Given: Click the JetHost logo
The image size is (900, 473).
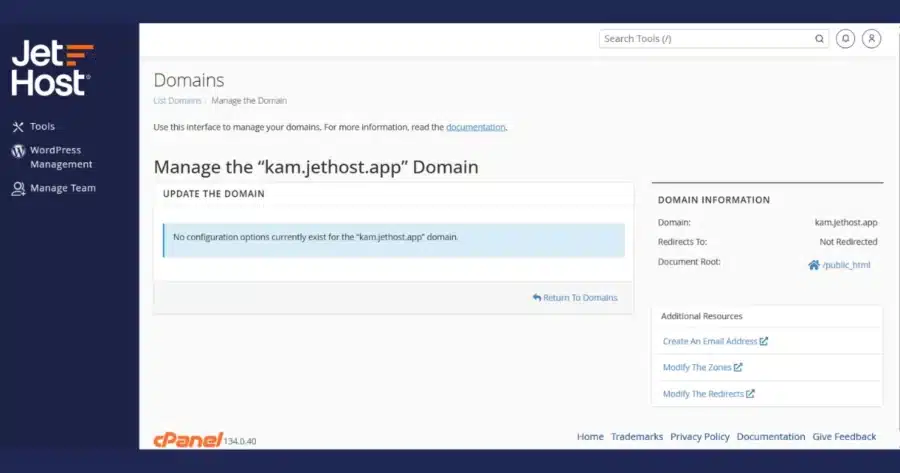Looking at the screenshot, I should (x=52, y=68).
